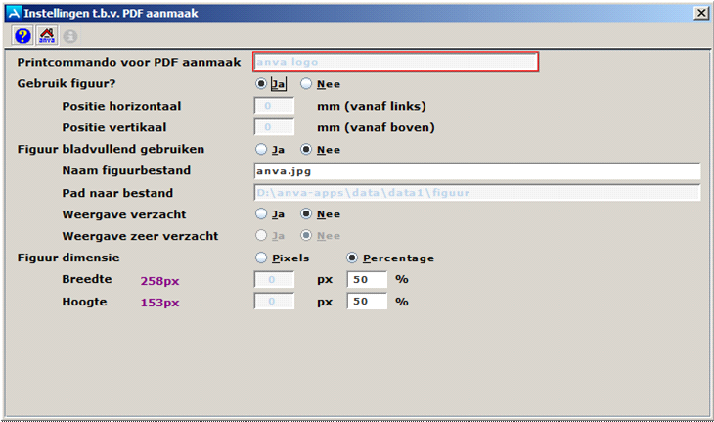Click the Pad naar bestand field
Image resolution: width=714 pixels, height=422 pixels.
point(475,193)
